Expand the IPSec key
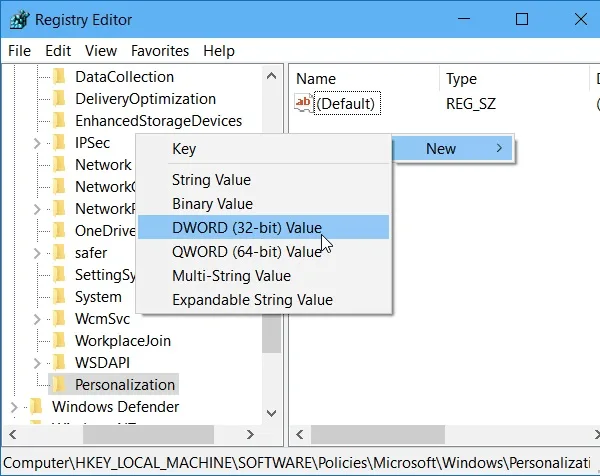This screenshot has height=476, width=600. point(37,143)
